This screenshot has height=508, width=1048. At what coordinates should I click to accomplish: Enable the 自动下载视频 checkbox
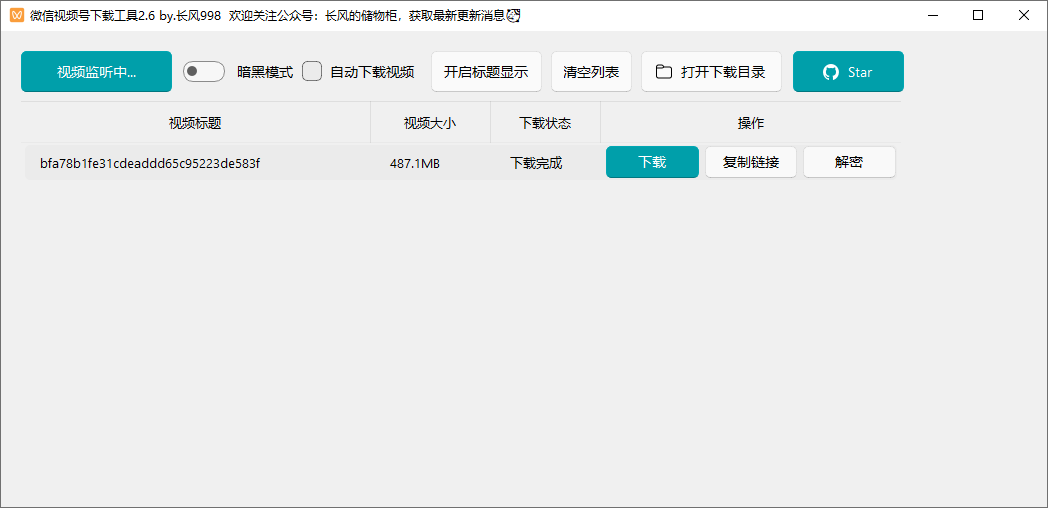(312, 72)
